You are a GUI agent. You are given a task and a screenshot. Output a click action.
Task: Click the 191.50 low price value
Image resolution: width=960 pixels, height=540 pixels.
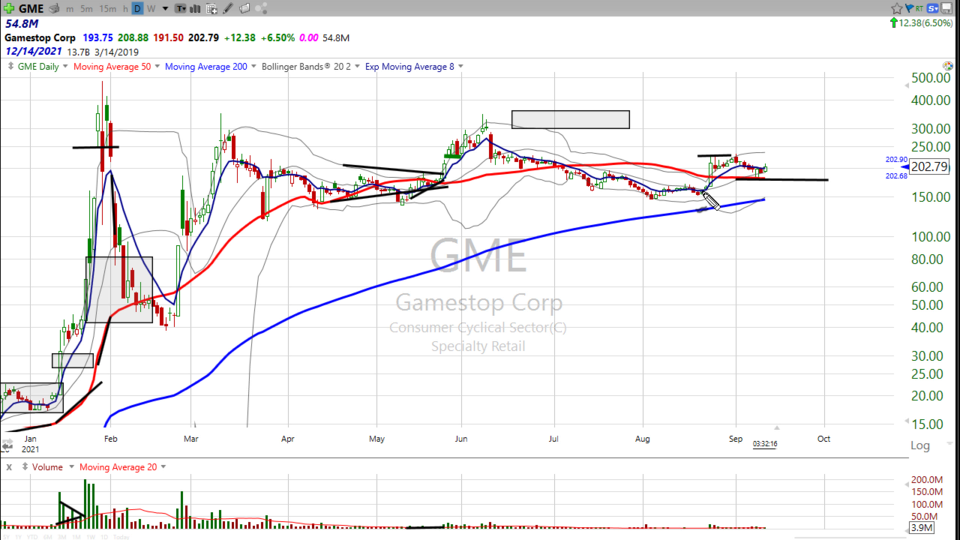click(168, 37)
